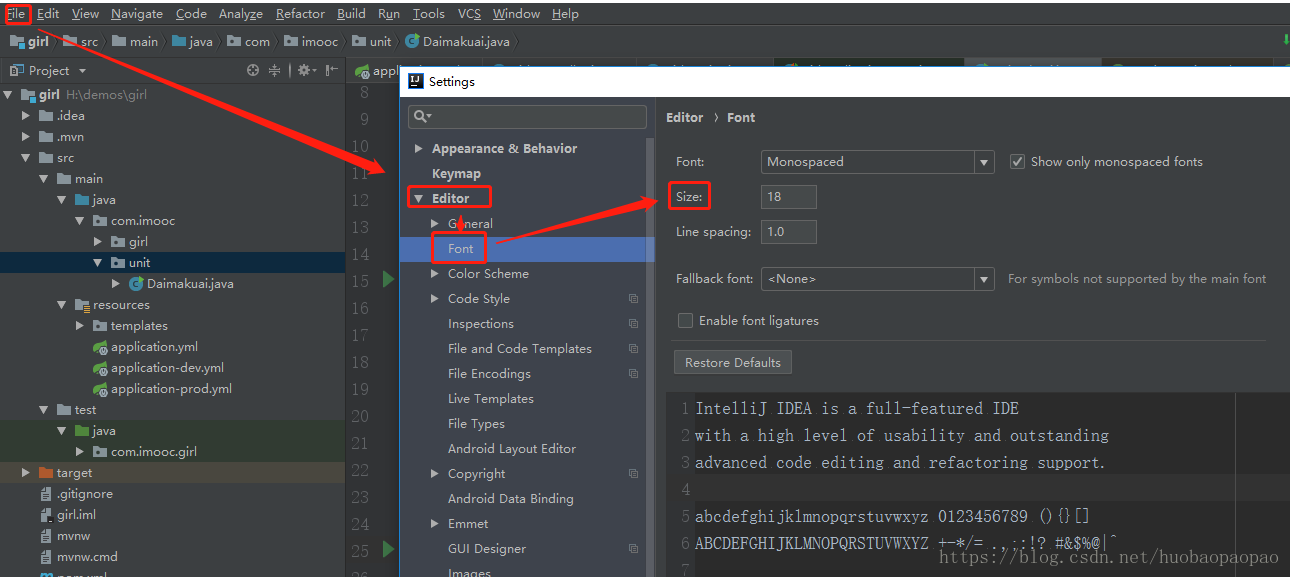Screen dimensions: 1290x577
Task: Click the run gutter arrow at line 15
Action: point(389,279)
